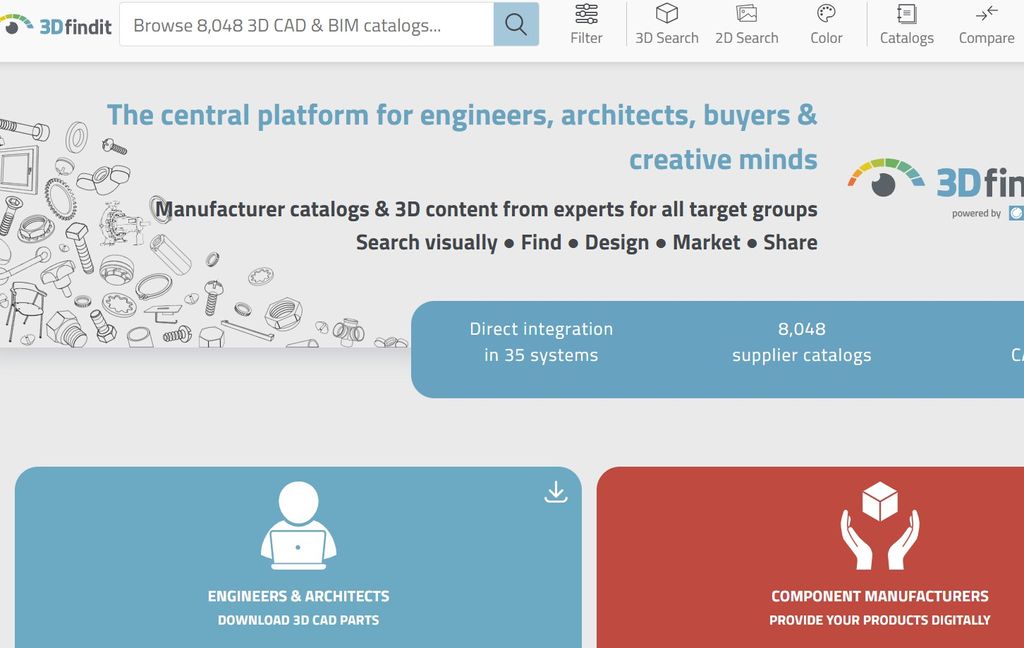This screenshot has width=1024, height=648.
Task: Type in the Browse catalogs search field
Action: [306, 25]
